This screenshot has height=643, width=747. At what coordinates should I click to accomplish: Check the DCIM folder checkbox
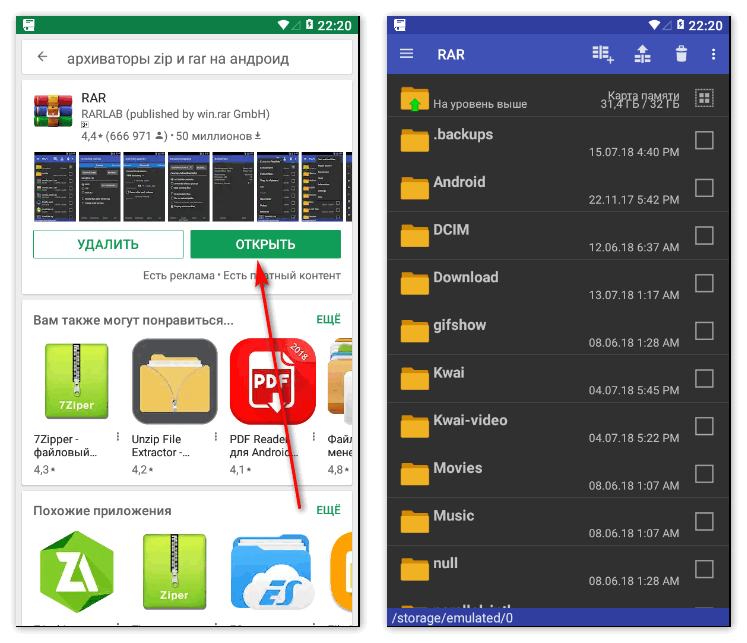[704, 236]
